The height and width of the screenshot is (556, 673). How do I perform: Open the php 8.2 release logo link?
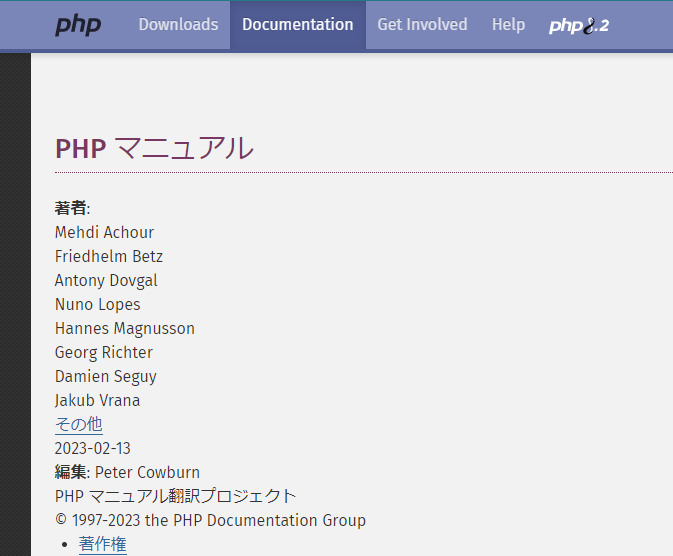click(x=579, y=26)
